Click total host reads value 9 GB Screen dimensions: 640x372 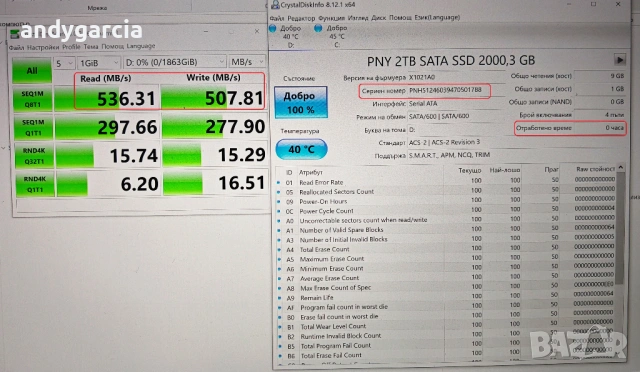tap(600, 76)
